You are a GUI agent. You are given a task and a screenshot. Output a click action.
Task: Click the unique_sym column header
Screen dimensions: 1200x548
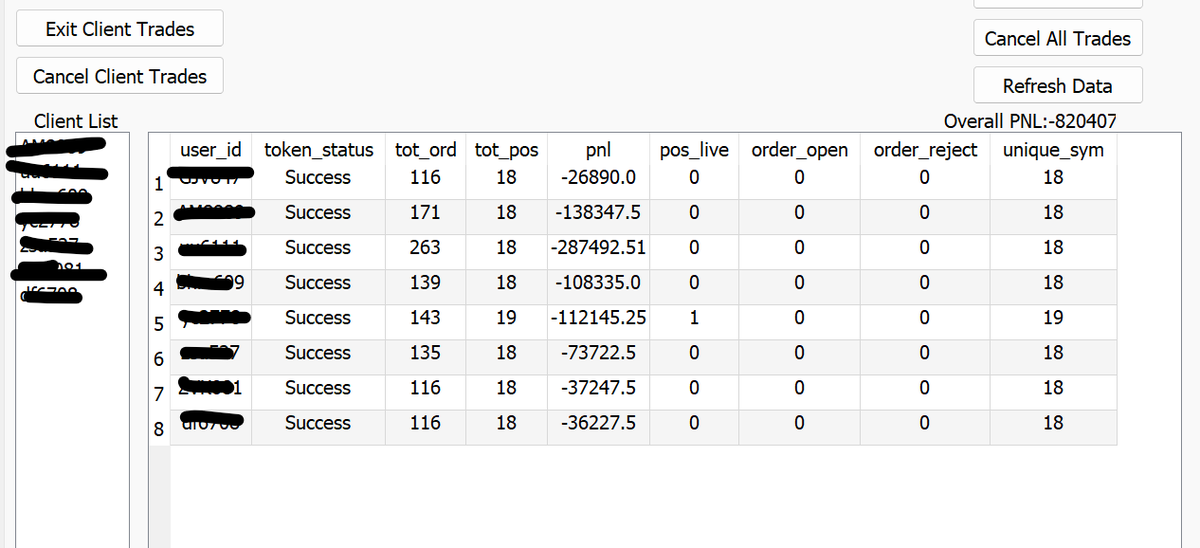(1052, 150)
